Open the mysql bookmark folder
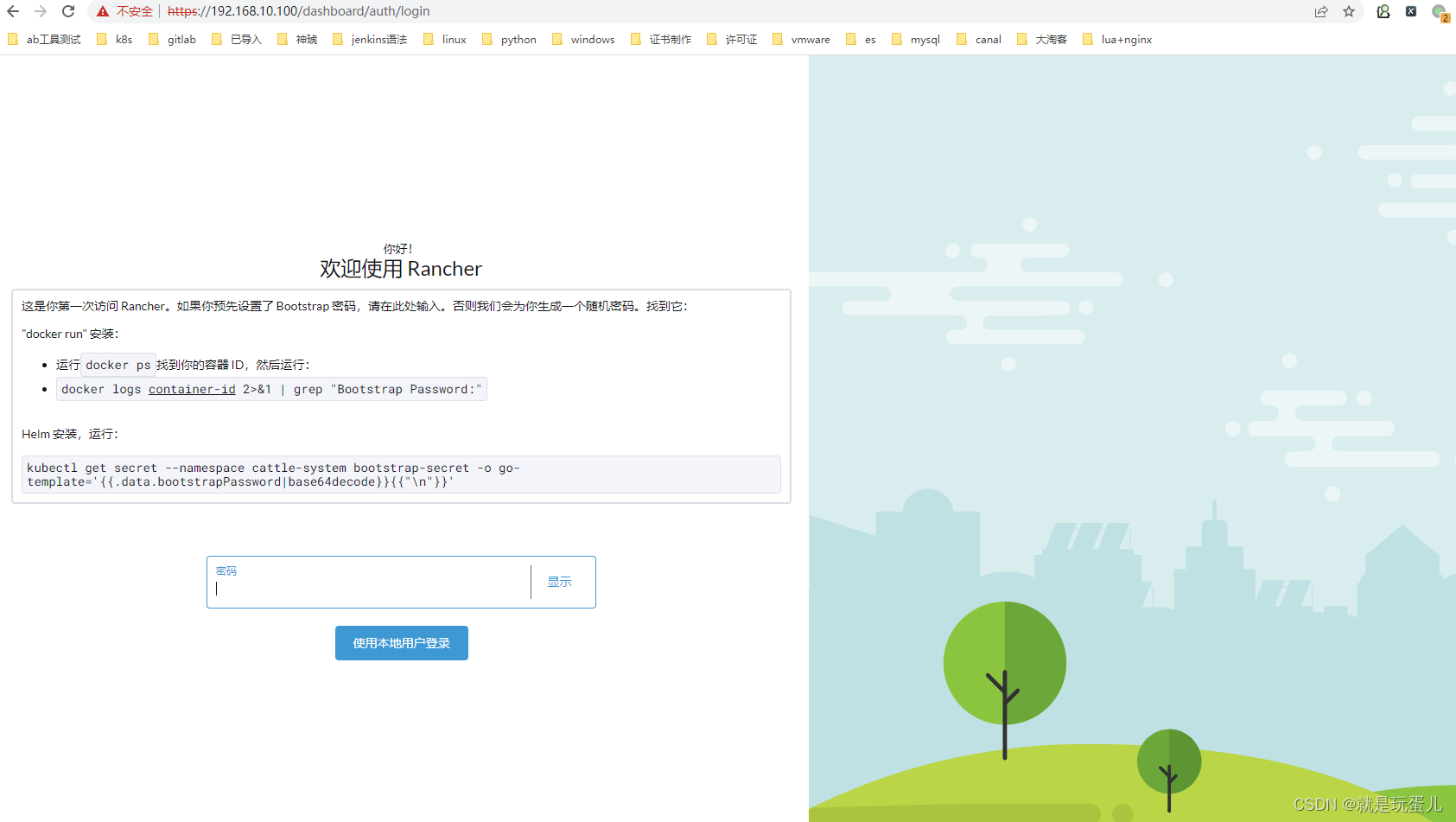Viewport: 1456px width, 822px height. coord(916,39)
